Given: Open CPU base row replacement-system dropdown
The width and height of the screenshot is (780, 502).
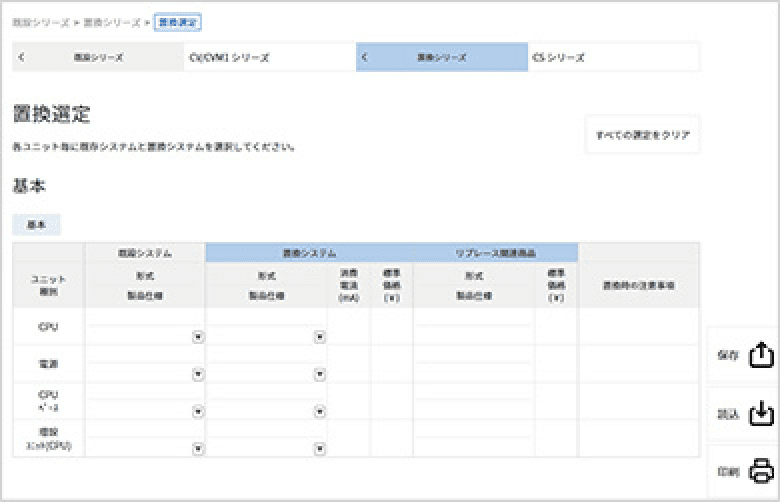Looking at the screenshot, I should point(320,411).
